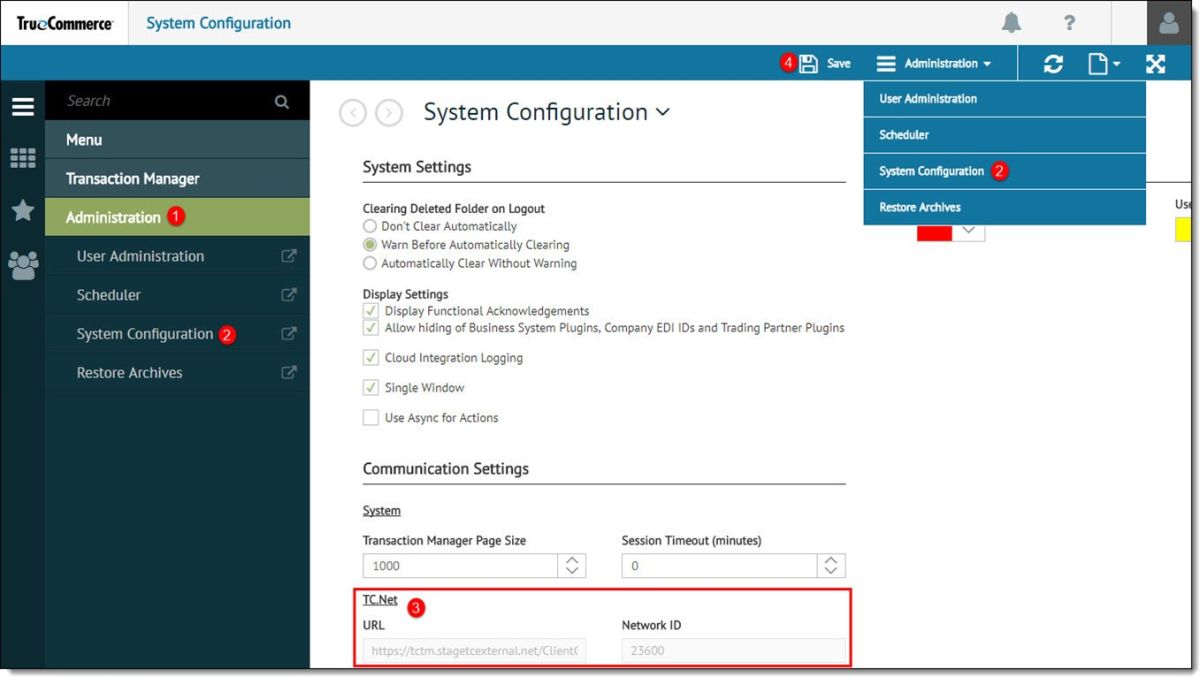Select Transaction Manager in left navigation
This screenshot has width=1200, height=677.
pos(177,179)
